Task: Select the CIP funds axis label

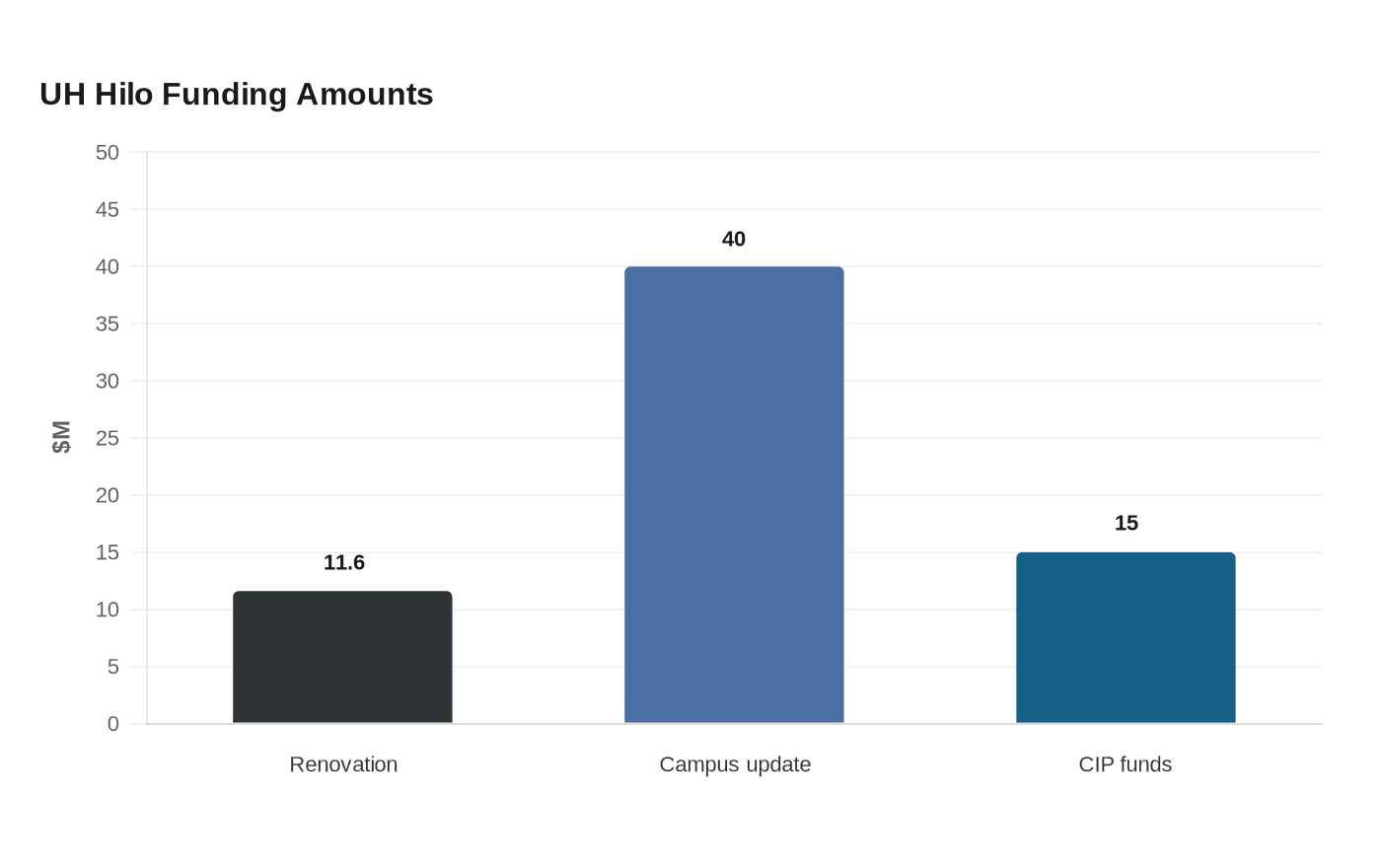Action: tap(1126, 764)
